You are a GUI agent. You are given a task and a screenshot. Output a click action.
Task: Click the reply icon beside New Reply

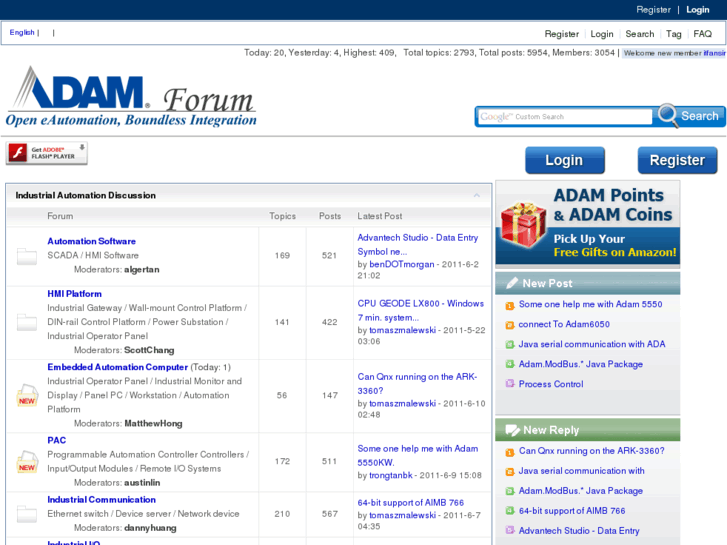click(x=512, y=430)
